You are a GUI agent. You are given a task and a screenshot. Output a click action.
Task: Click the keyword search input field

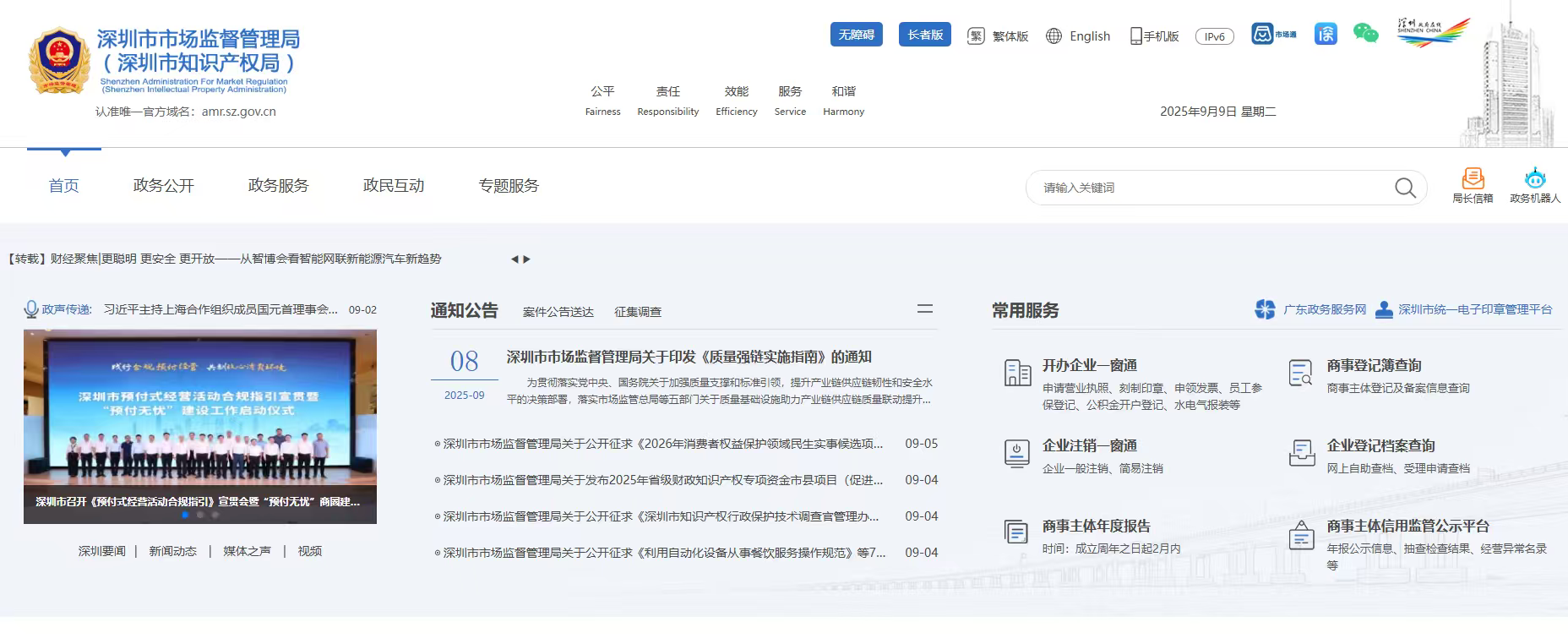[1208, 188]
